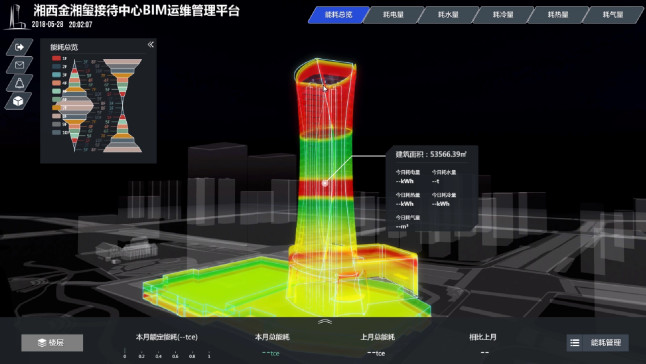
Task: Click the 楼层 button
Action: point(52,343)
